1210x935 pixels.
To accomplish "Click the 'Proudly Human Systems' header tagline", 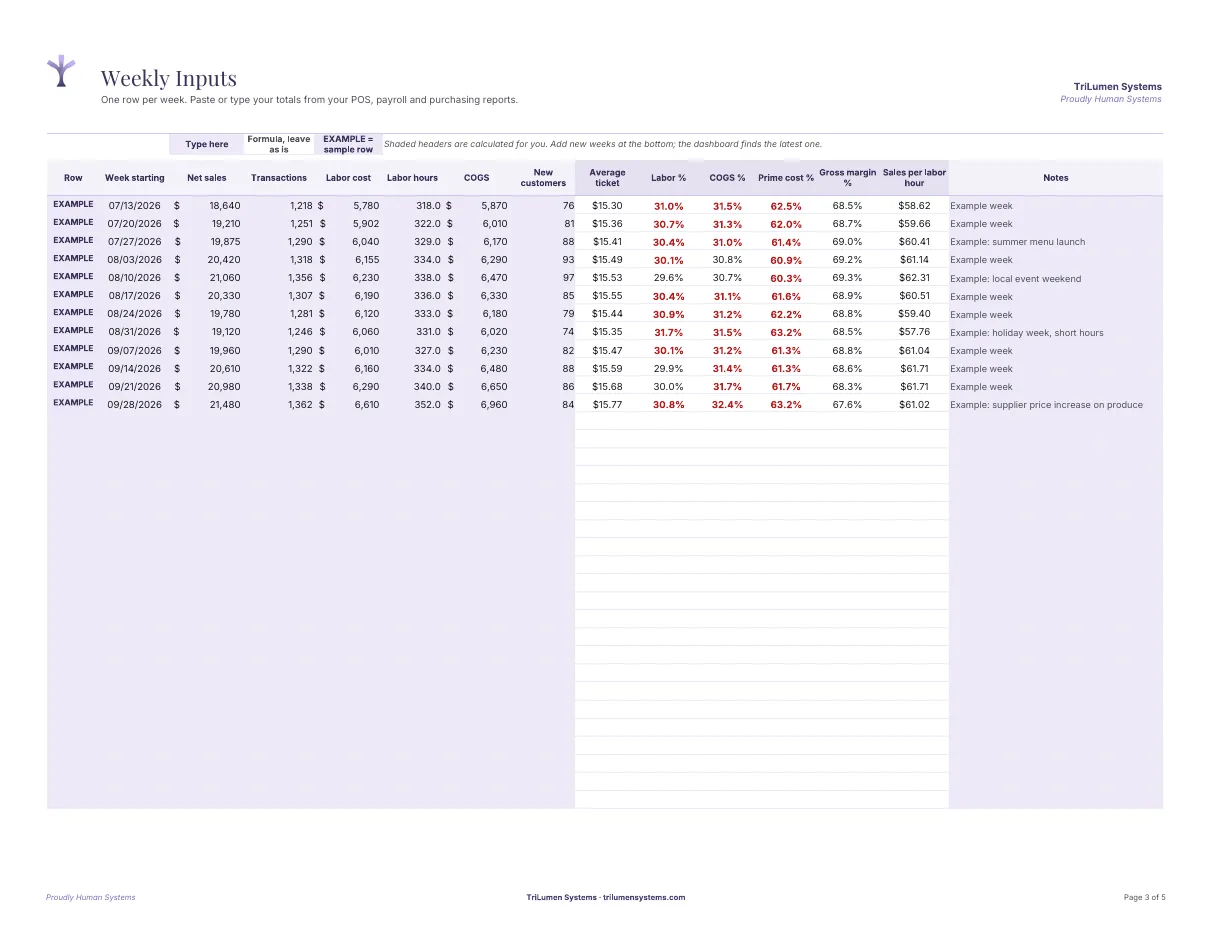I will pos(1111,99).
